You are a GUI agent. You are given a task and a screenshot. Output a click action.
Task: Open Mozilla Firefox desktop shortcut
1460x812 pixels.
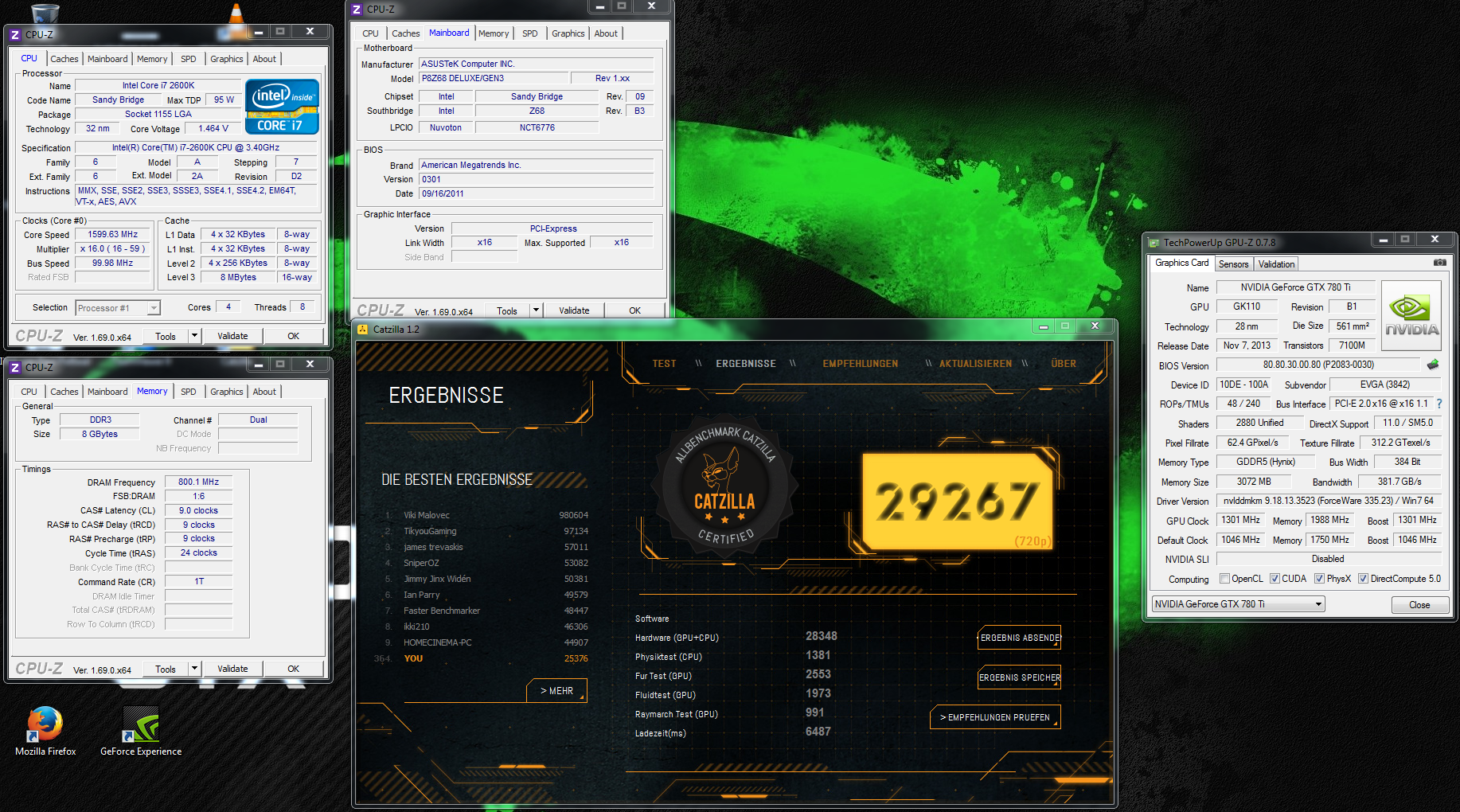pos(45,731)
